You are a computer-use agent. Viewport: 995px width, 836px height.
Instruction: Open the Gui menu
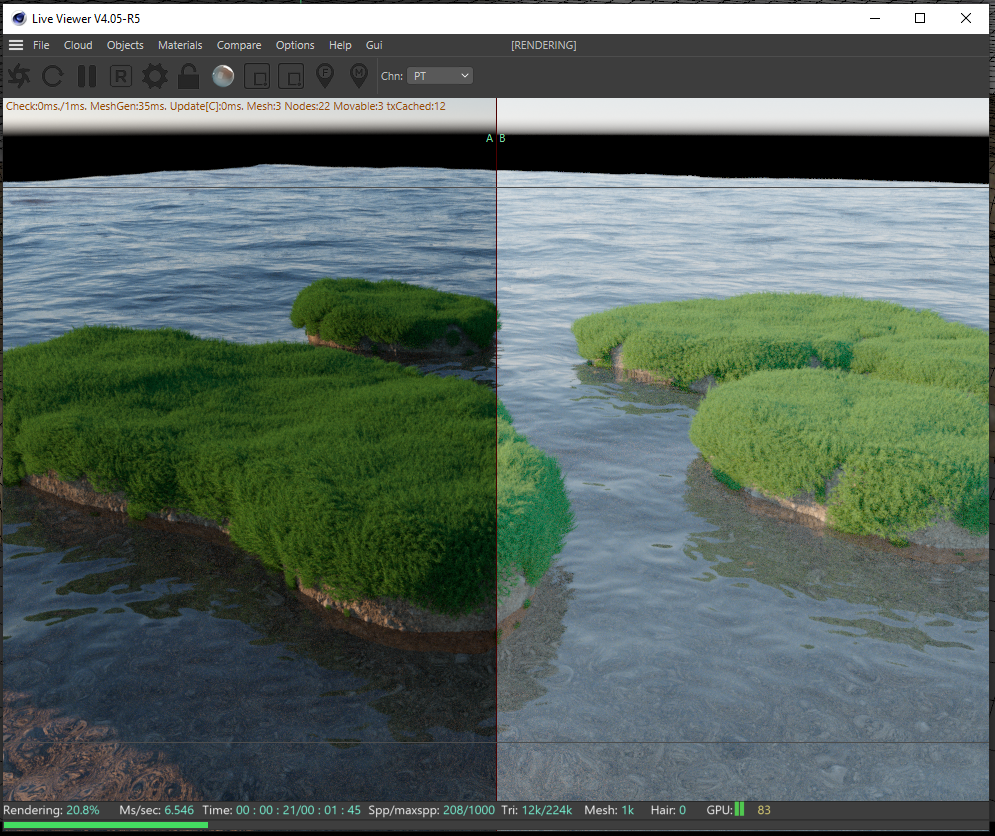(374, 45)
